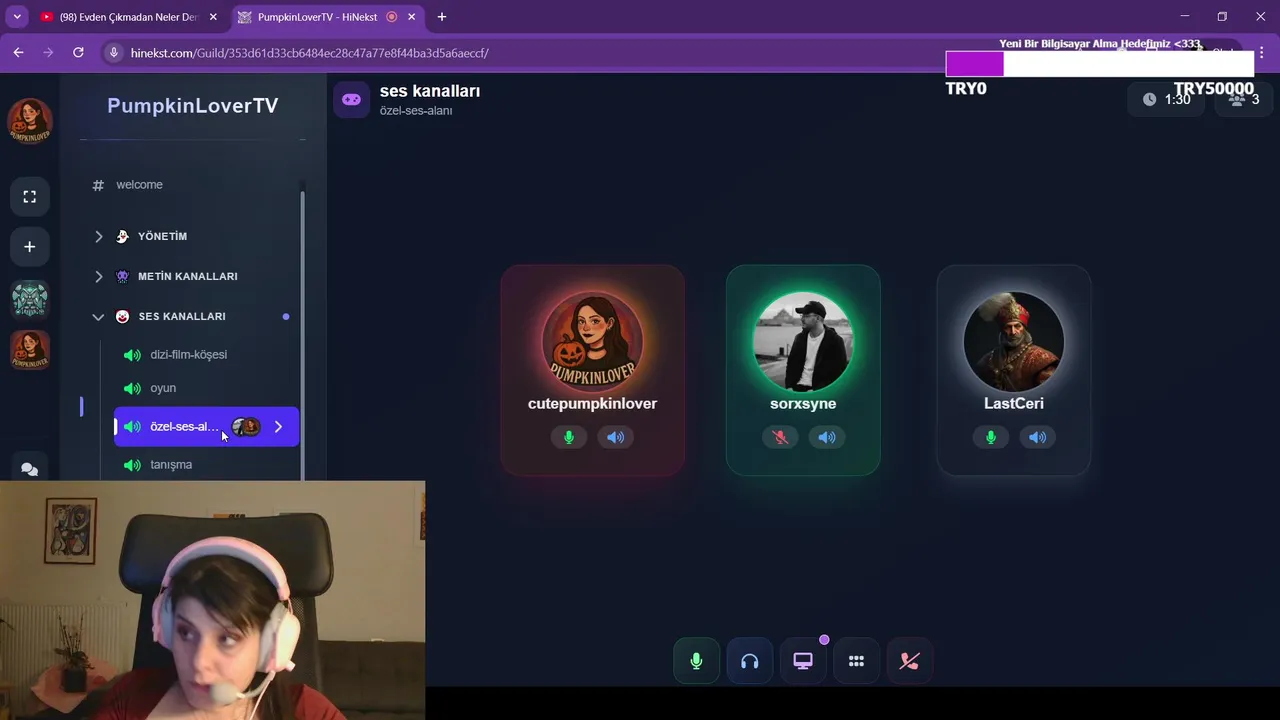Close the HiNekst tab
This screenshot has width=1280, height=720.
(411, 17)
